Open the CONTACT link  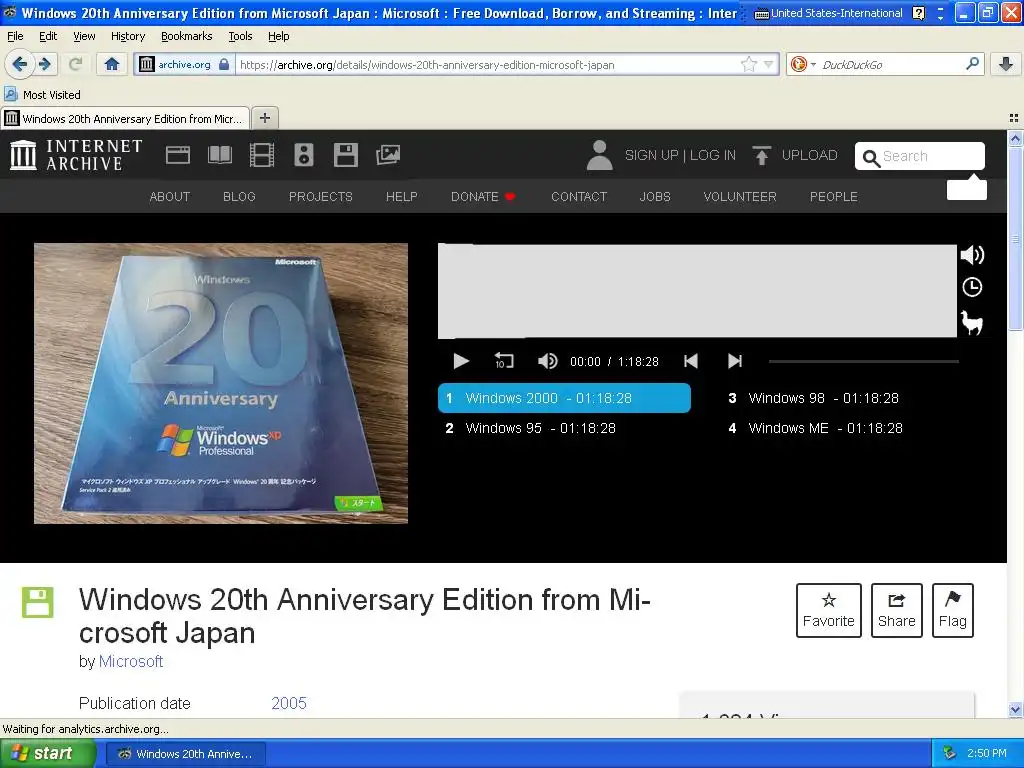(579, 197)
